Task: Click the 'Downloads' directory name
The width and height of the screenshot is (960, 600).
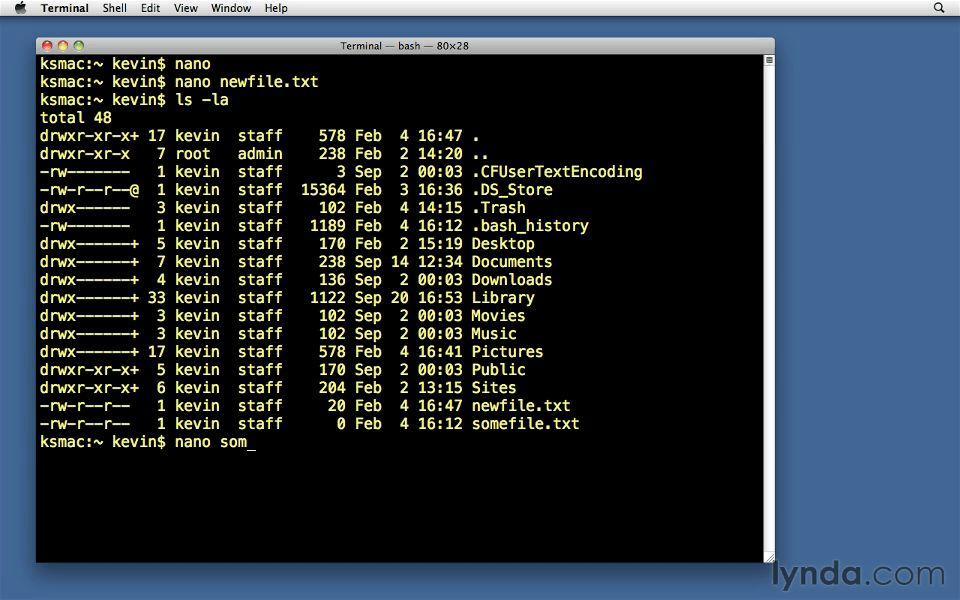Action: (512, 280)
